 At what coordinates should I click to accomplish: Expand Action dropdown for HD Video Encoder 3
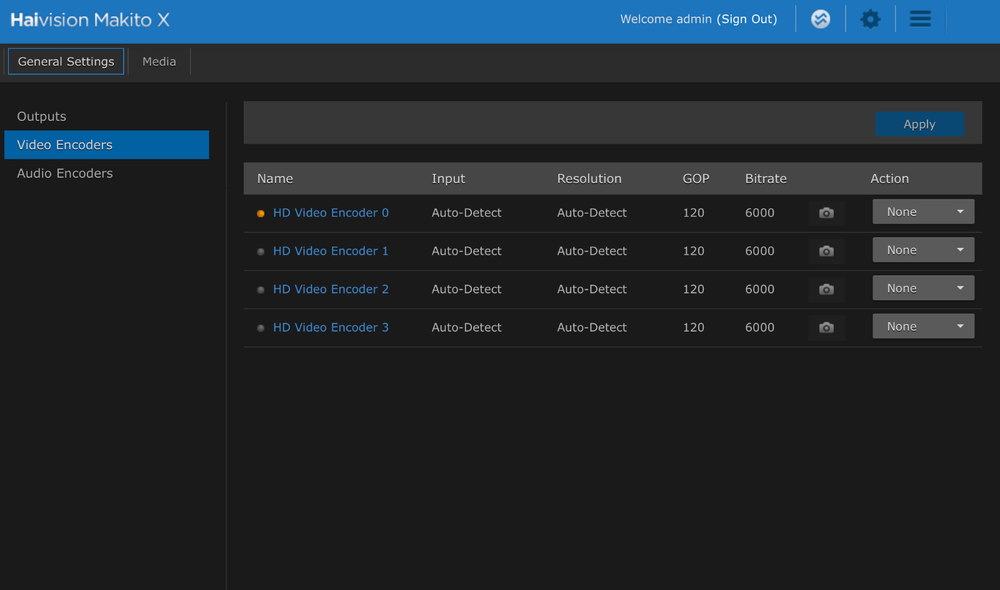[x=923, y=326]
